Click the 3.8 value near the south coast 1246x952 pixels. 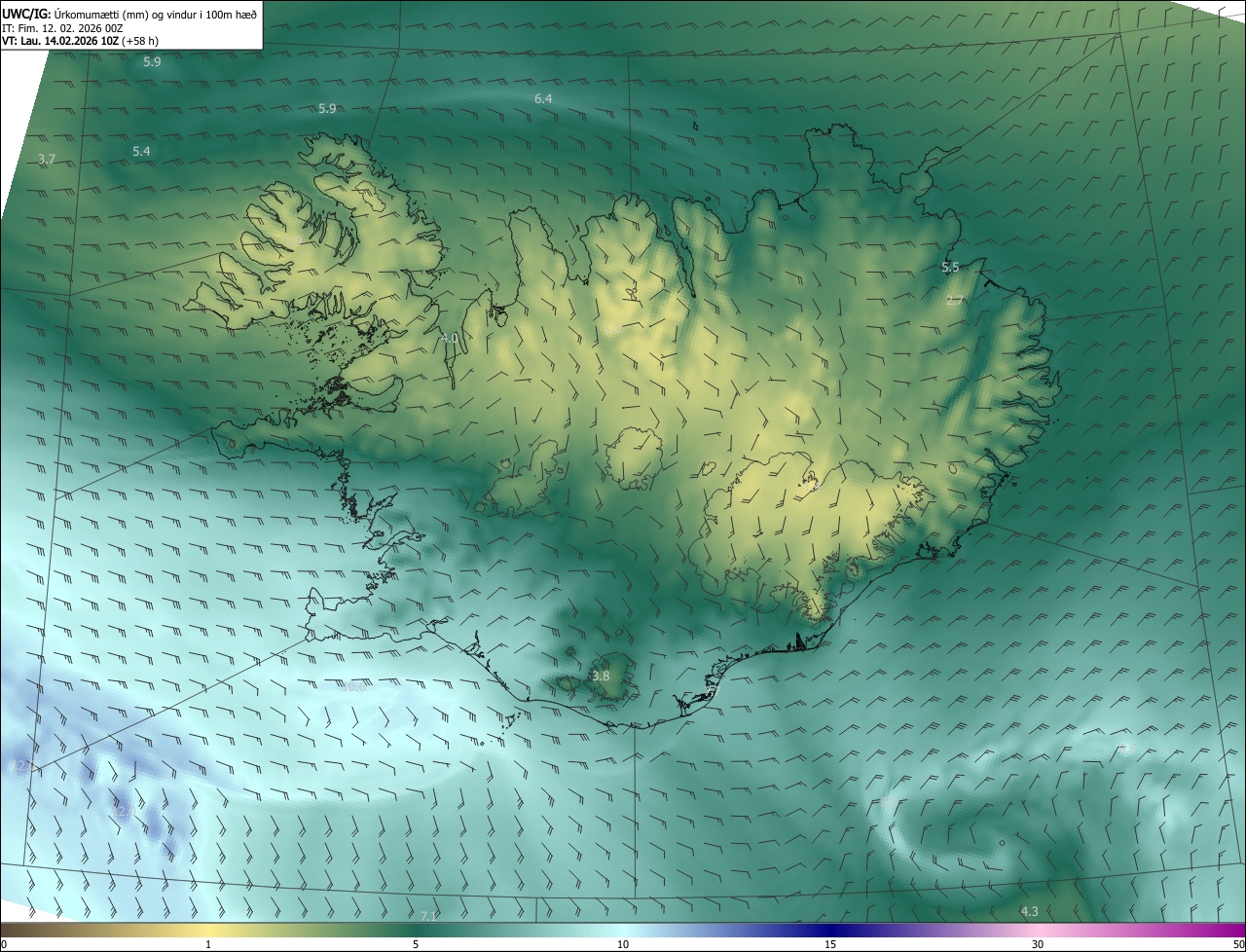pos(601,677)
